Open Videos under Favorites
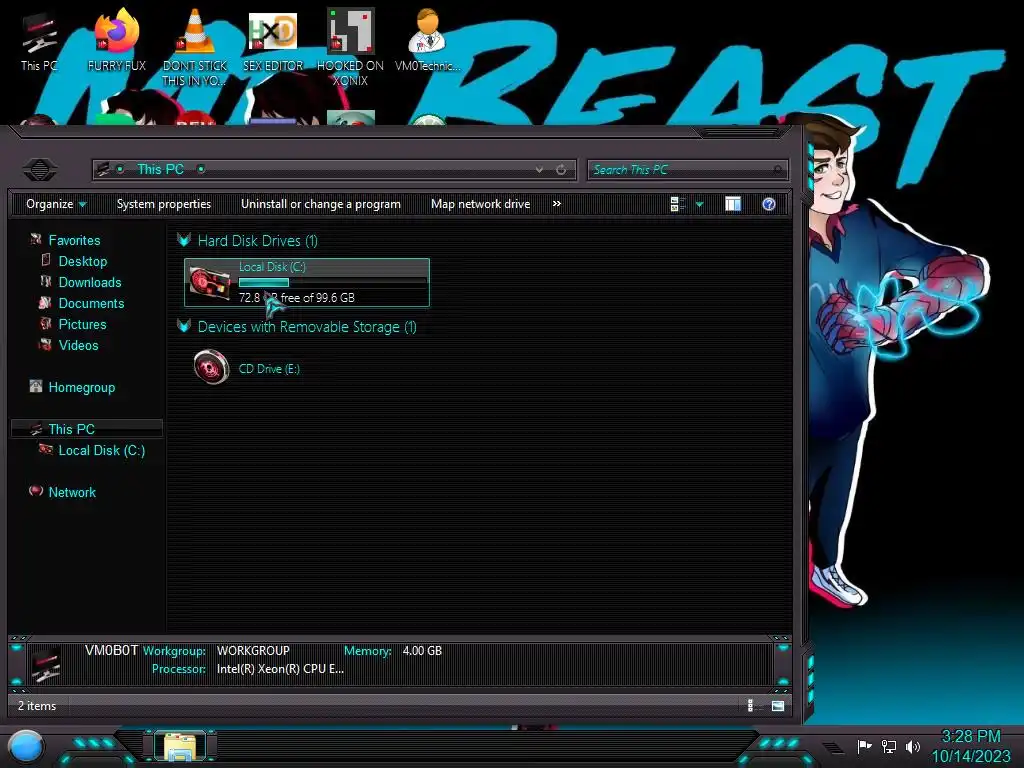This screenshot has height=768, width=1024. (x=78, y=345)
